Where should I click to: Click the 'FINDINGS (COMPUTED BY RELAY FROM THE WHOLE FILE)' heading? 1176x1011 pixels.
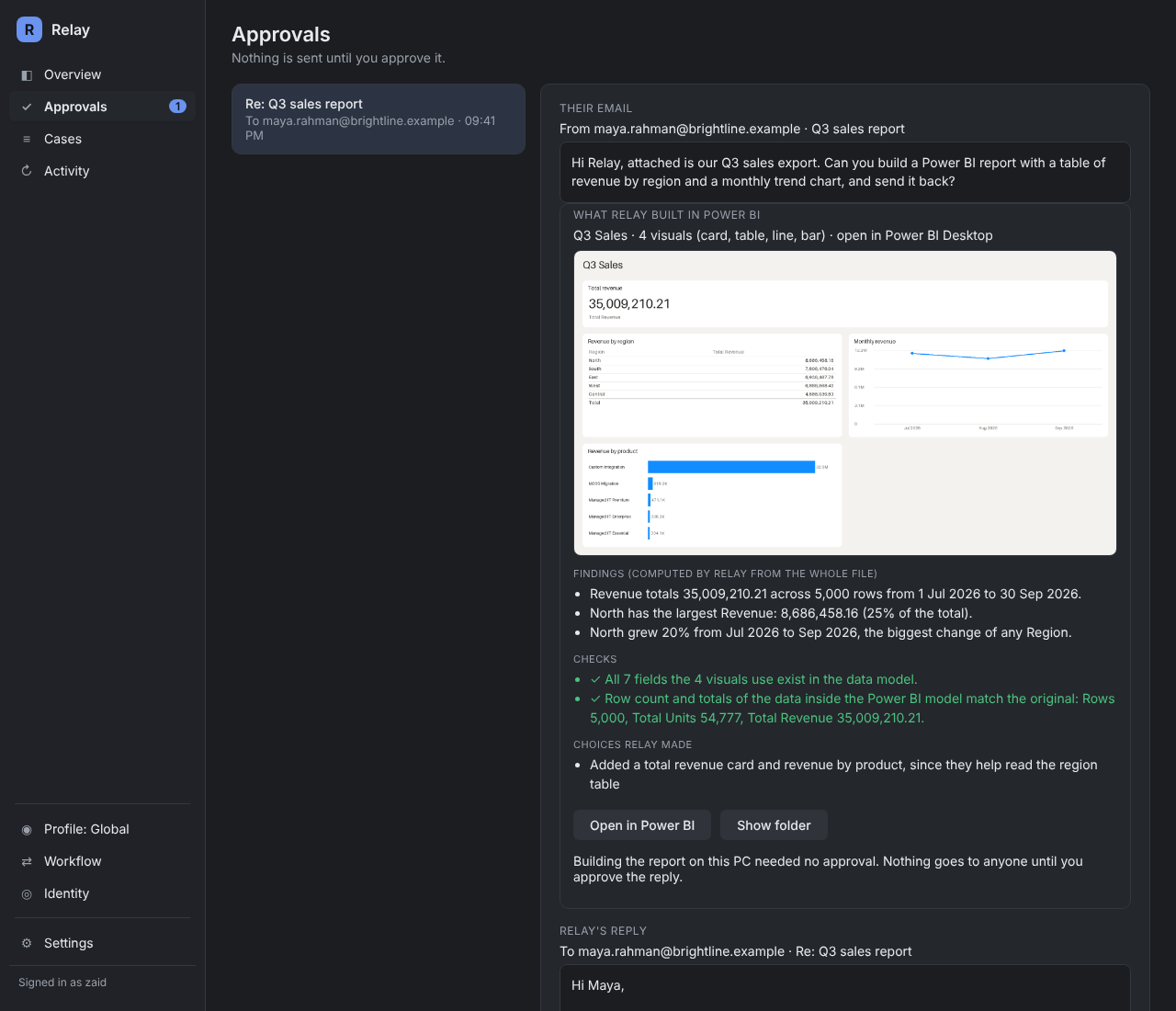pyautogui.click(x=725, y=574)
